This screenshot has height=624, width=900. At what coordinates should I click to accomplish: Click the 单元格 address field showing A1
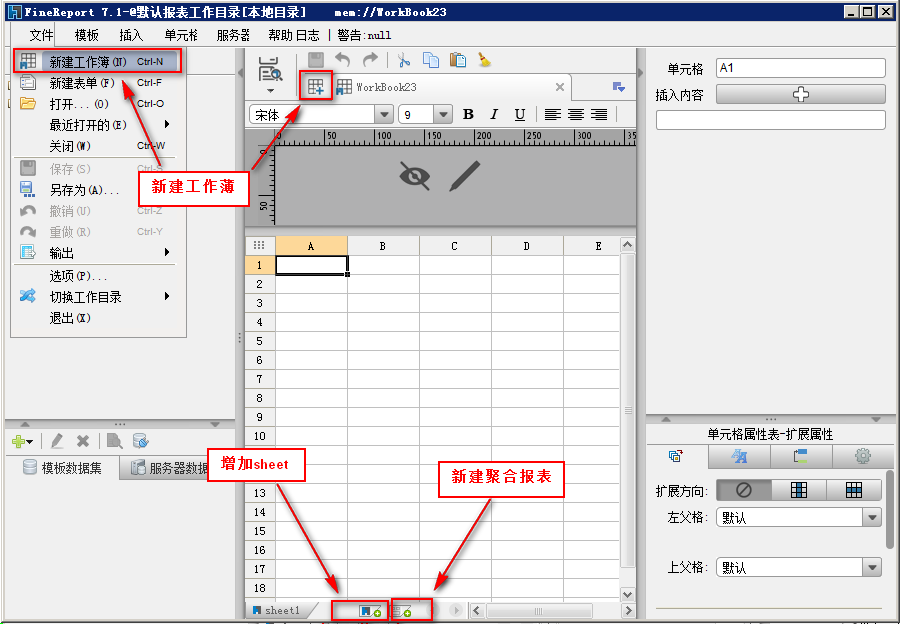(x=801, y=68)
